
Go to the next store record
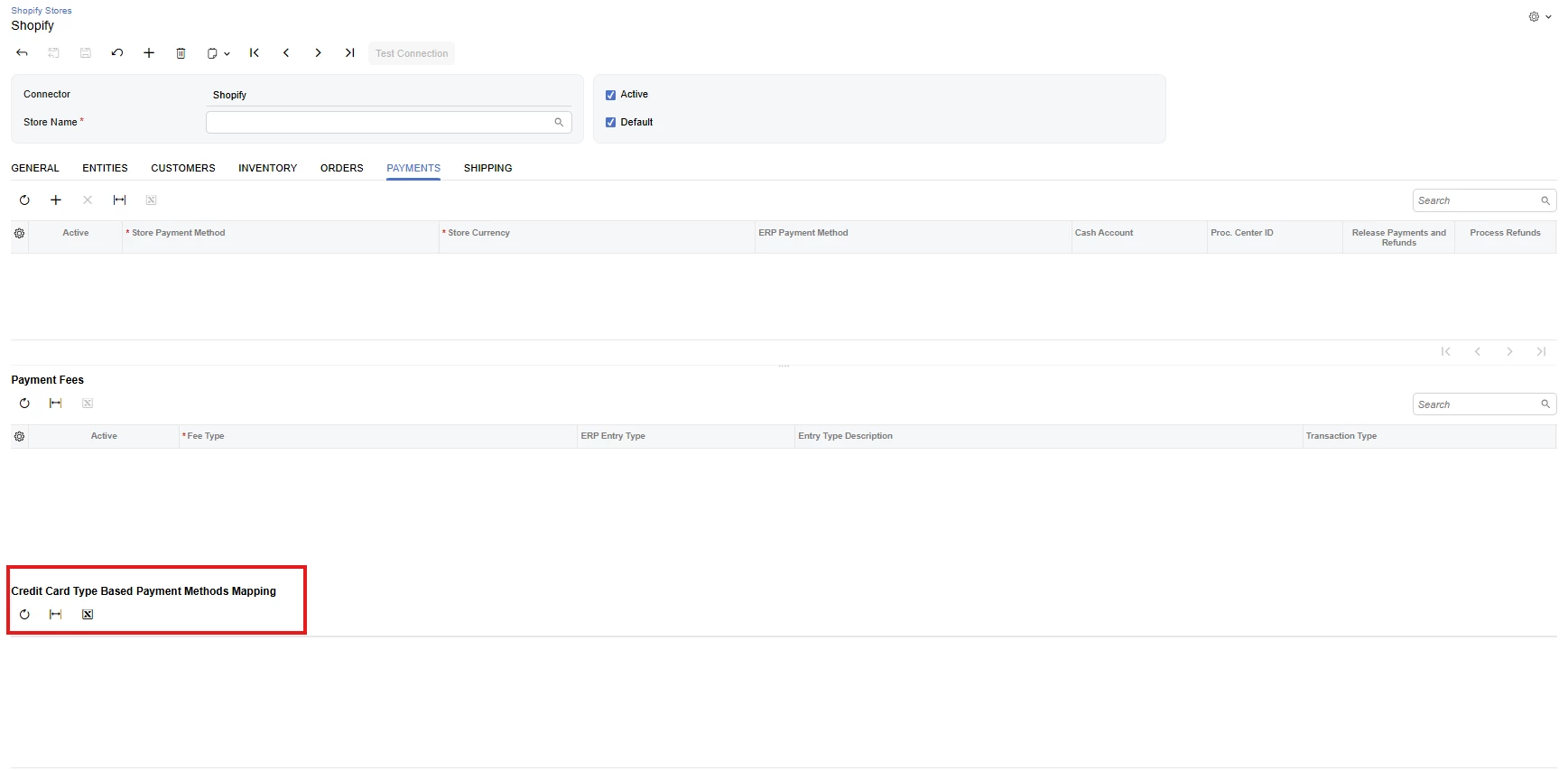coord(318,53)
